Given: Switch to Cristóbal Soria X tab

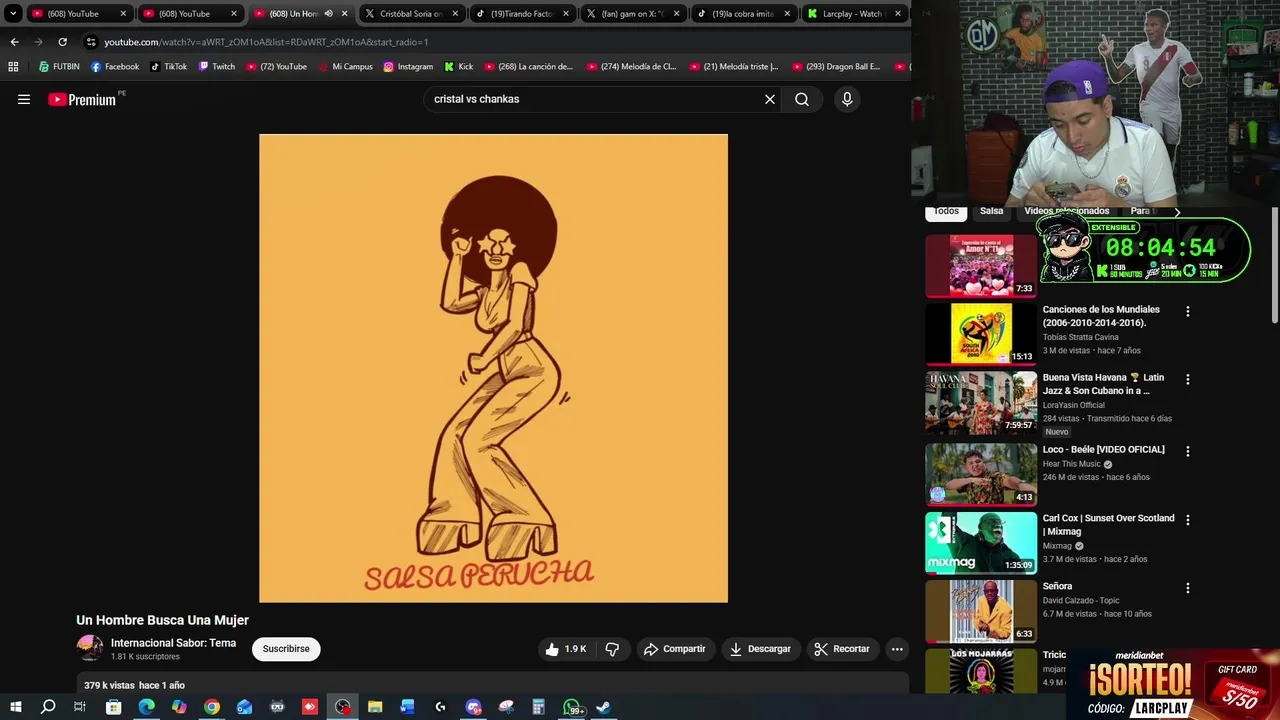Looking at the screenshot, I should point(412,14).
